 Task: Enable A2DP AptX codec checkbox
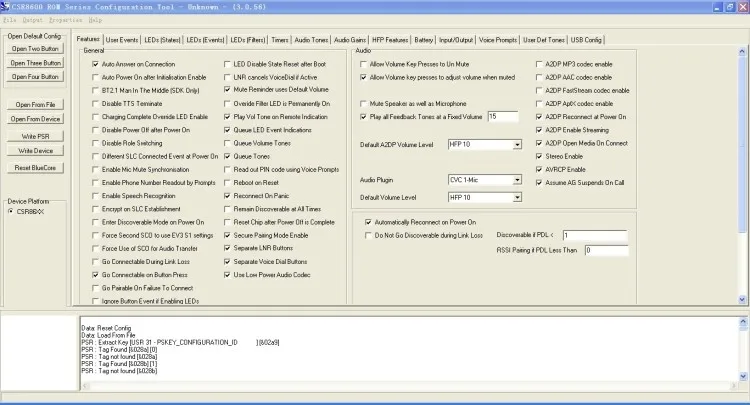(539, 103)
